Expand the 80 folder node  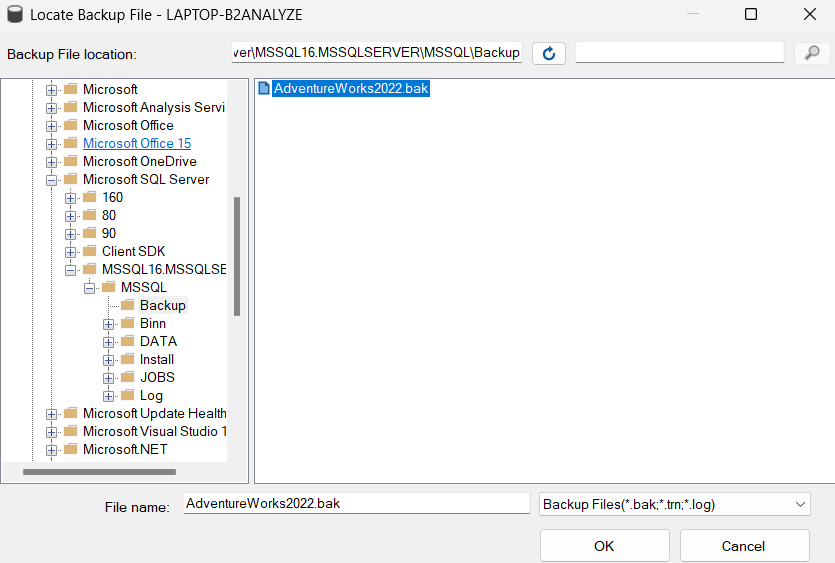[70, 216]
